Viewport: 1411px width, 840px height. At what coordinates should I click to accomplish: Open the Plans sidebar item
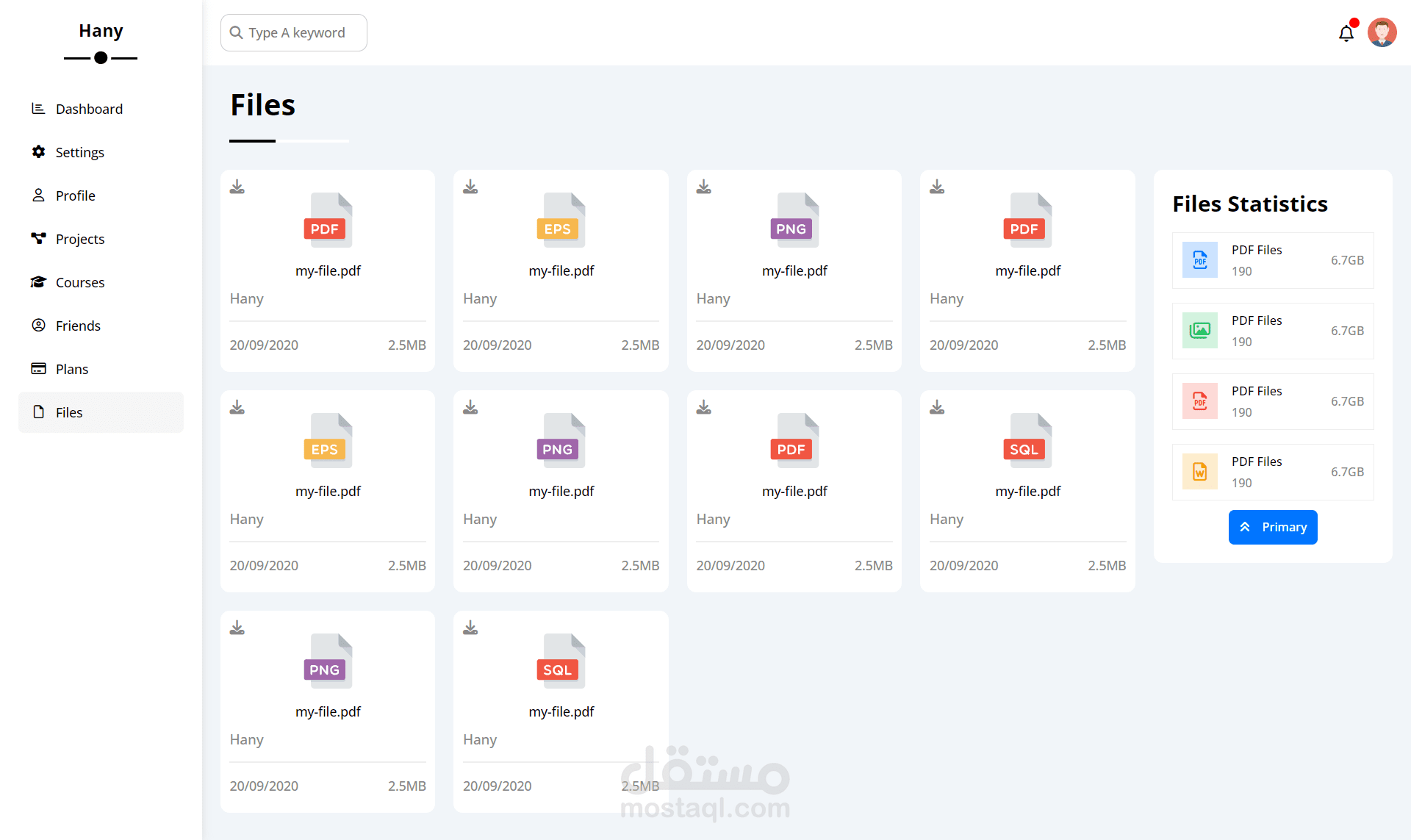tap(71, 369)
